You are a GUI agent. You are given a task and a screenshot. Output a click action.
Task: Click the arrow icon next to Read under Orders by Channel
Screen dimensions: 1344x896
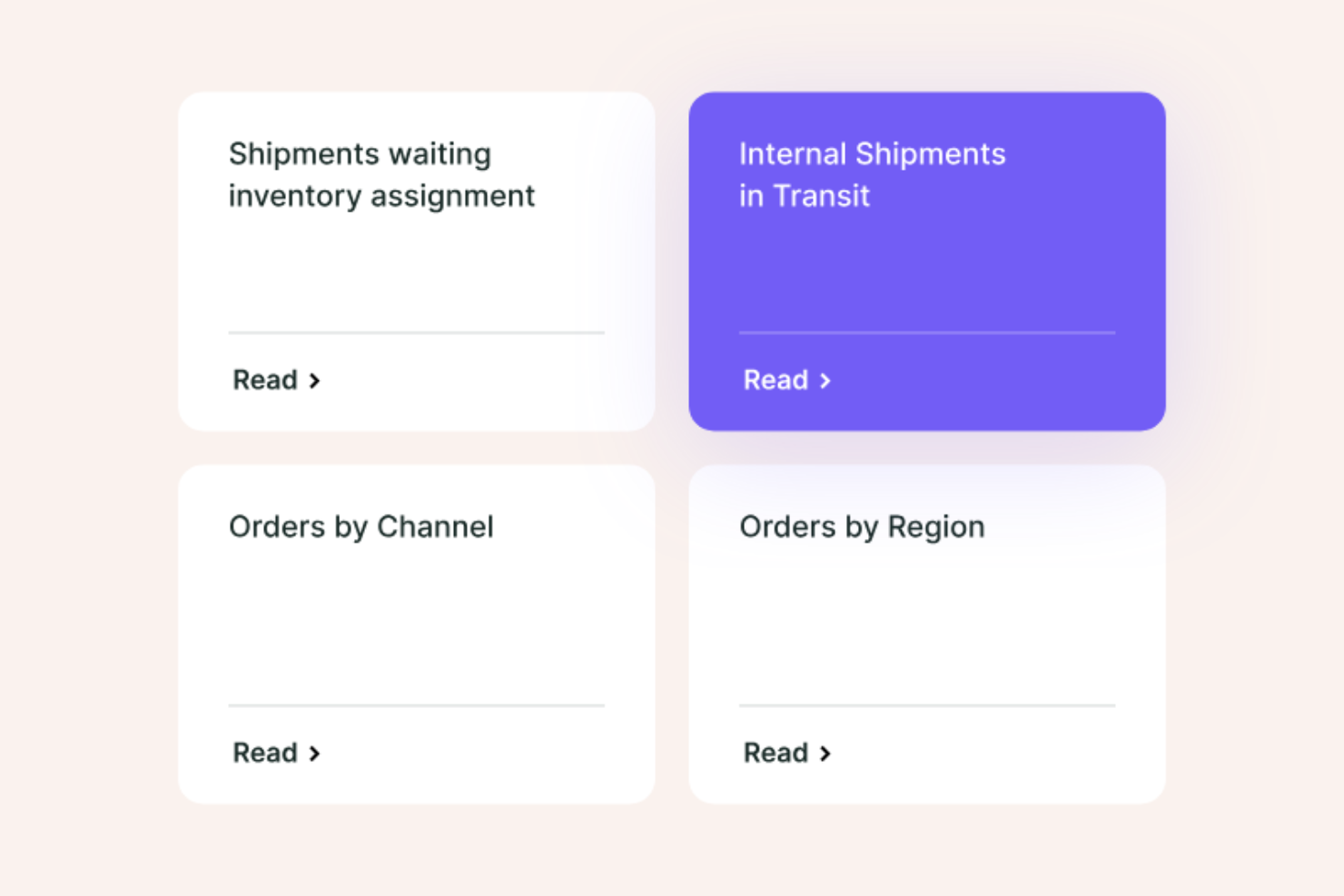click(314, 753)
